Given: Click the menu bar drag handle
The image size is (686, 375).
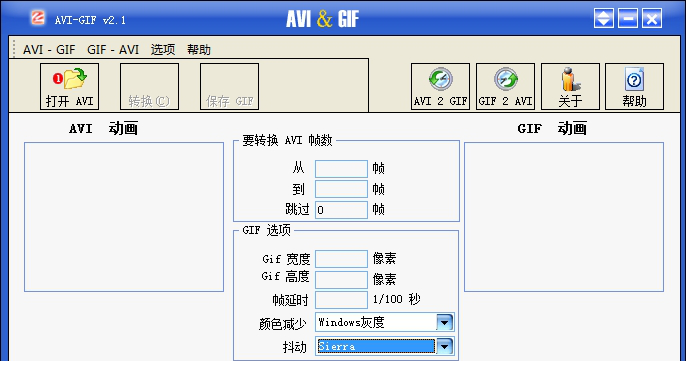Looking at the screenshot, I should click(x=14, y=49).
